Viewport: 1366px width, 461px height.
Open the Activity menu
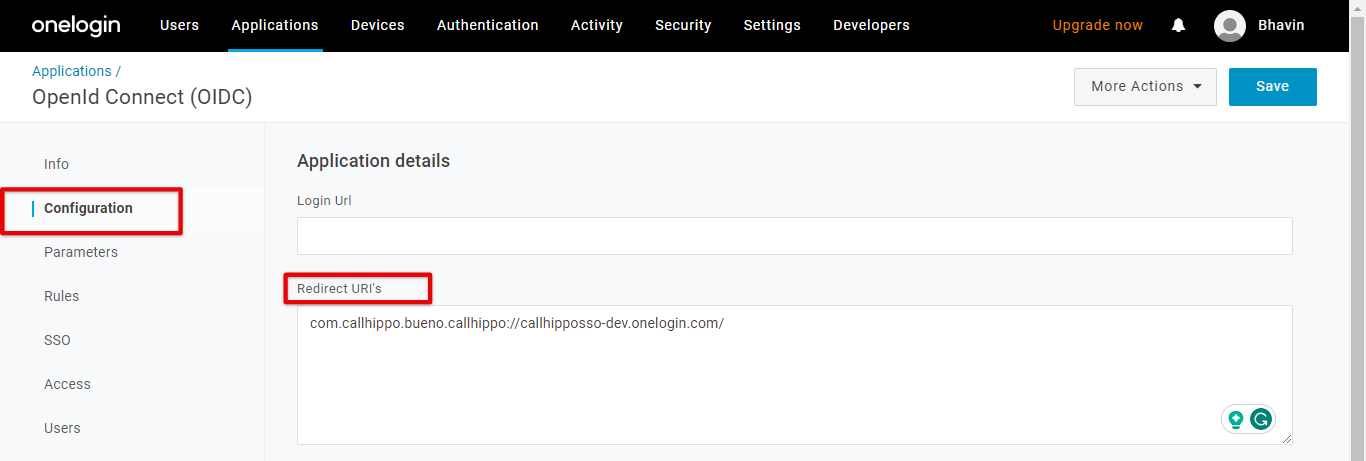coord(597,25)
